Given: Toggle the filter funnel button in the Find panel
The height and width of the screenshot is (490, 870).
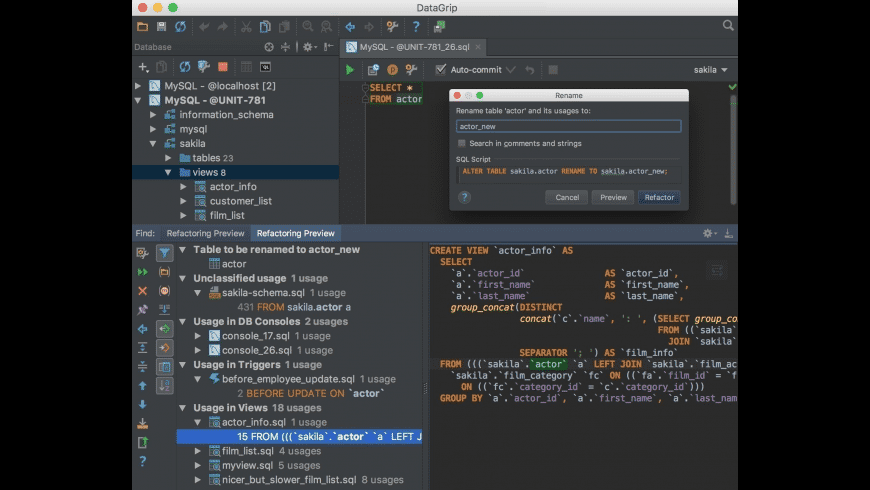Looking at the screenshot, I should click(165, 253).
